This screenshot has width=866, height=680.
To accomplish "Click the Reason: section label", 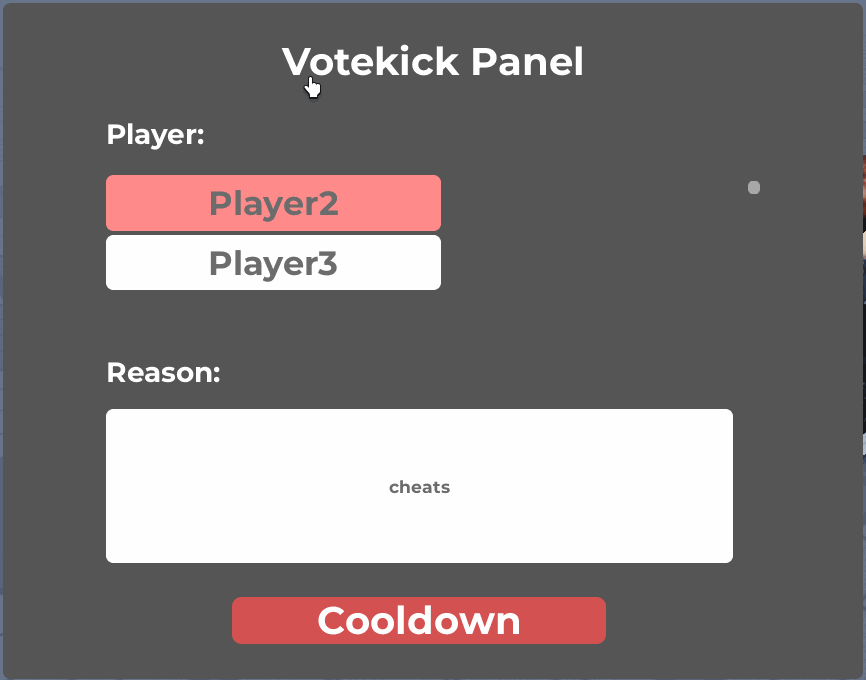I will pyautogui.click(x=163, y=372).
